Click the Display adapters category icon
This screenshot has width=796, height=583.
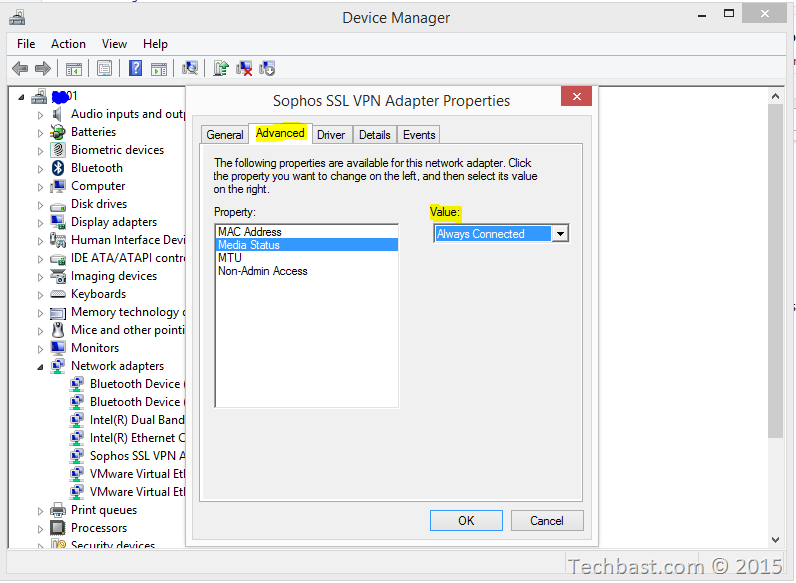click(58, 222)
